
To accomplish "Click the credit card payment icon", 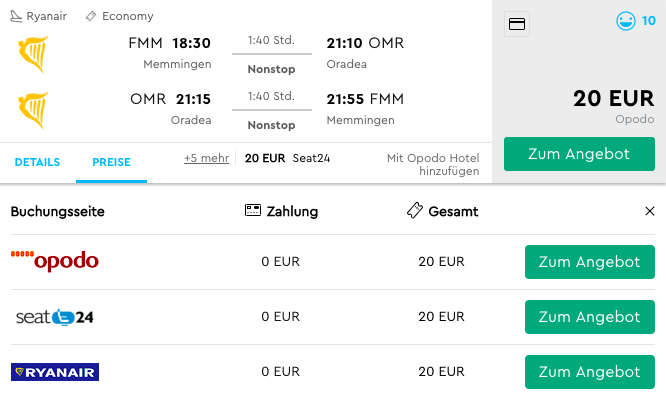I will pyautogui.click(x=516, y=24).
